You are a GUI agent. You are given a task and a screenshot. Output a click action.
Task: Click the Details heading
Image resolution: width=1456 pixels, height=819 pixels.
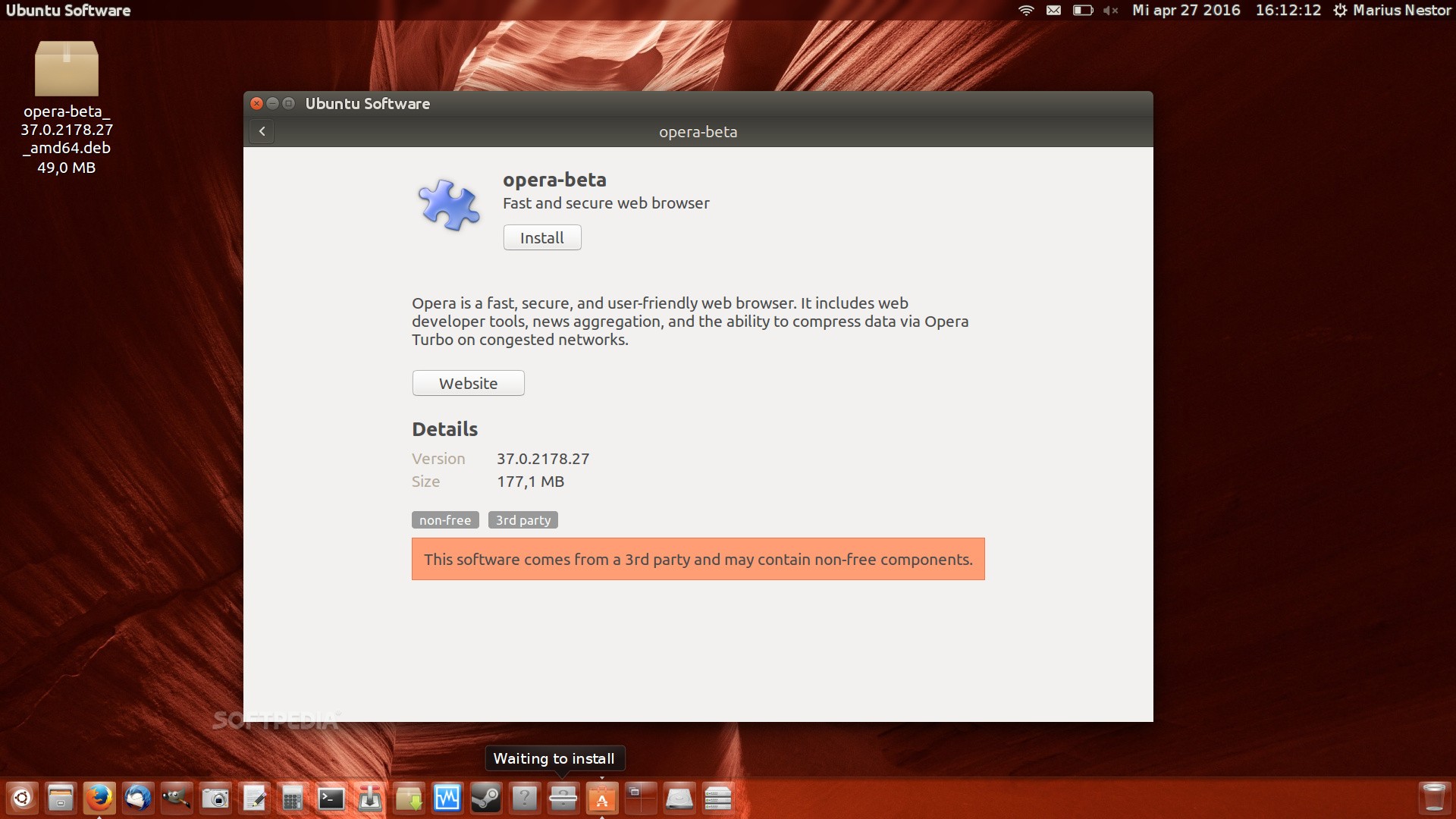(x=444, y=429)
